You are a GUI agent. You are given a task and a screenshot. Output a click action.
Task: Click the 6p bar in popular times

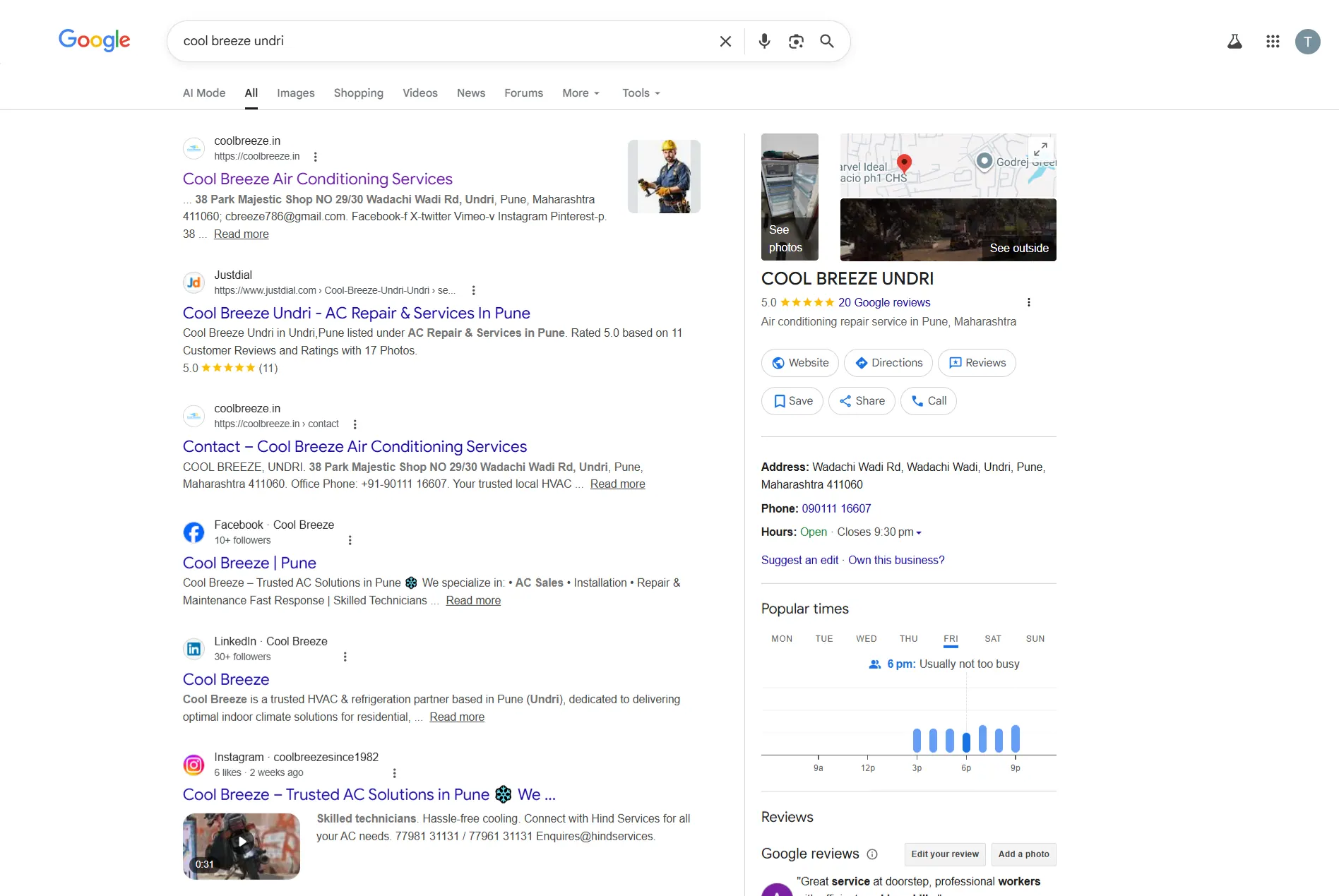tap(966, 742)
